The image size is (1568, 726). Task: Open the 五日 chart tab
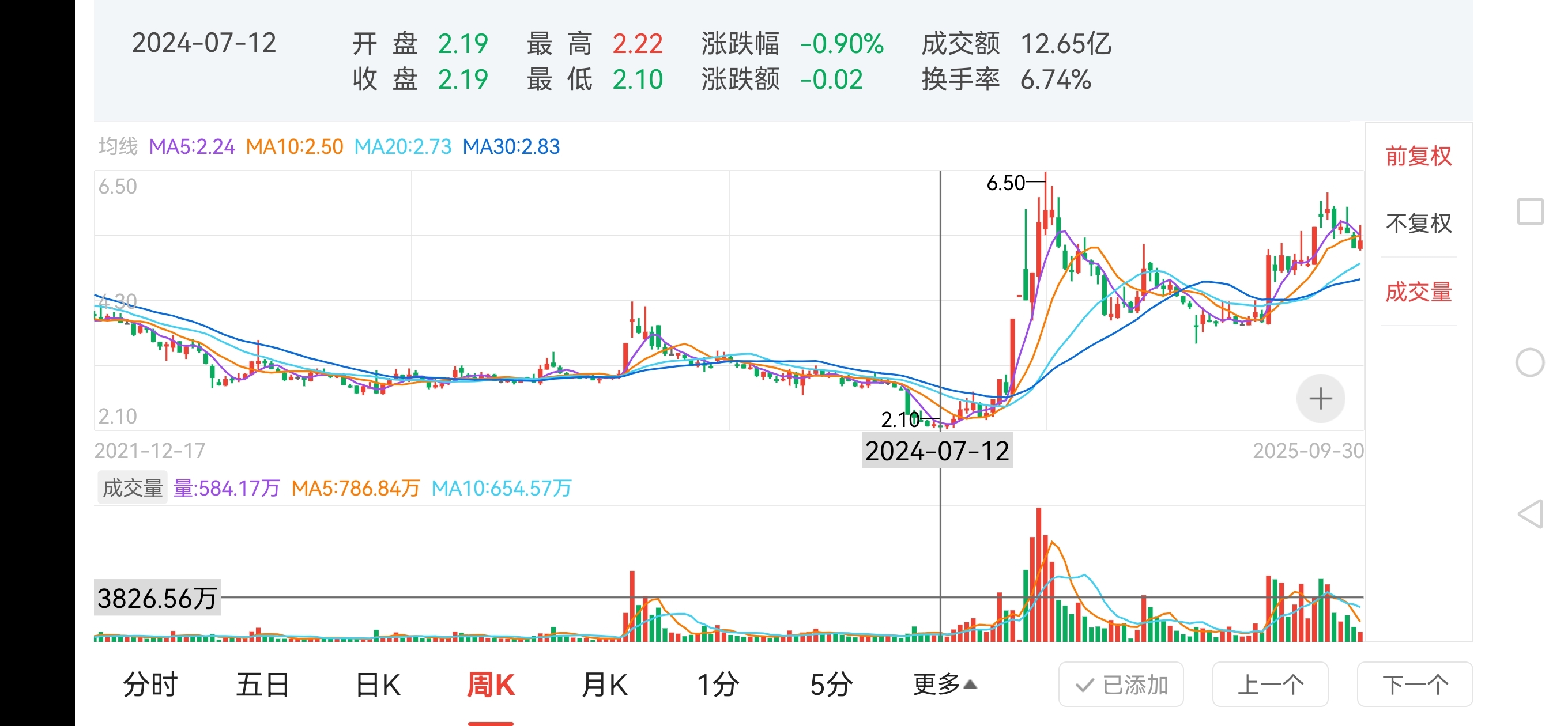point(262,685)
